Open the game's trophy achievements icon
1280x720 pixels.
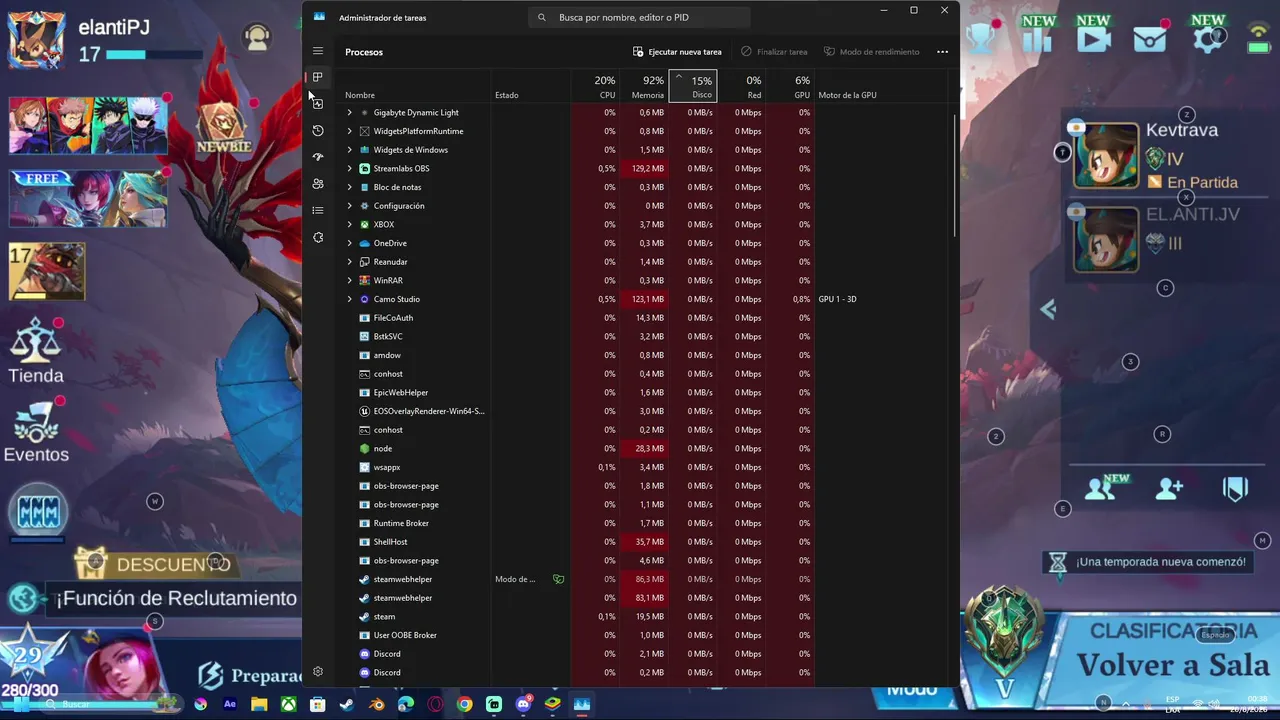pos(981,38)
